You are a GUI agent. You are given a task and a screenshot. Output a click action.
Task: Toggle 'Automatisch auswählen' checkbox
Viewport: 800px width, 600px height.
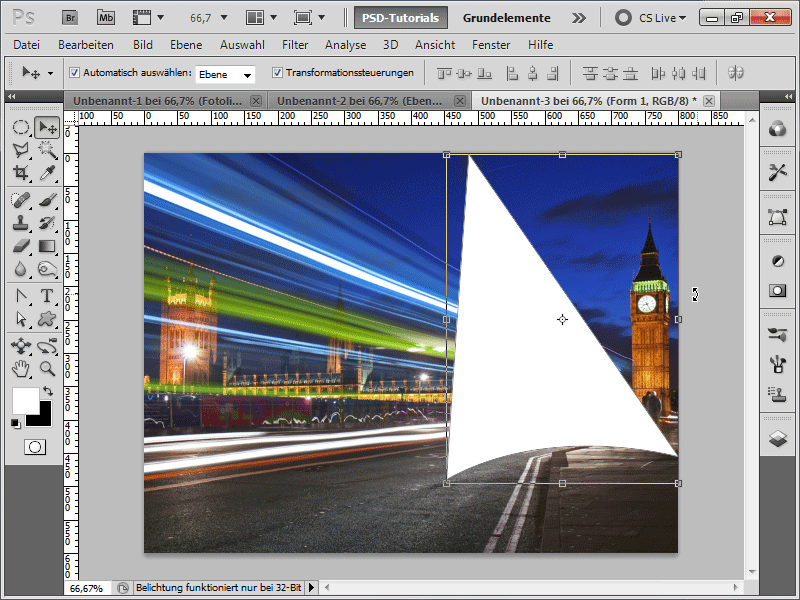pyautogui.click(x=74, y=72)
